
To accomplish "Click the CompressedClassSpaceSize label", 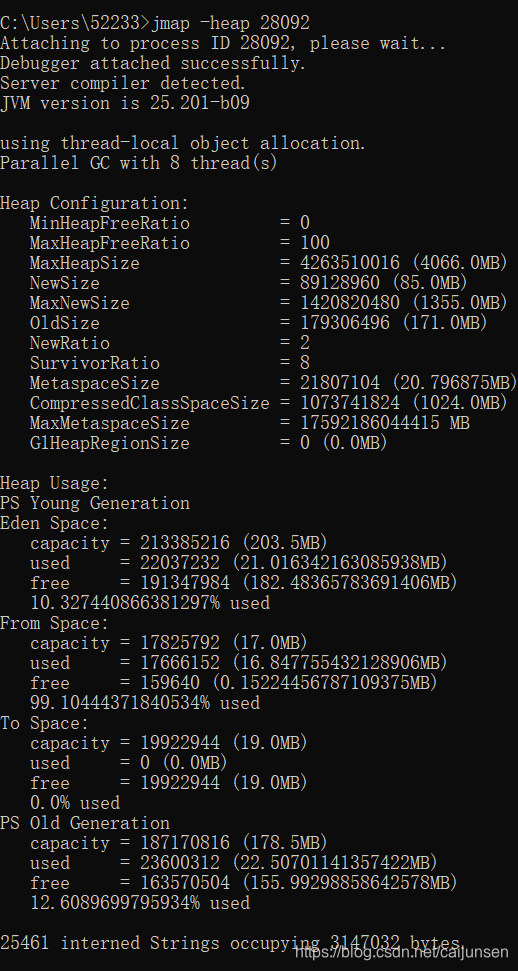I will point(149,403).
